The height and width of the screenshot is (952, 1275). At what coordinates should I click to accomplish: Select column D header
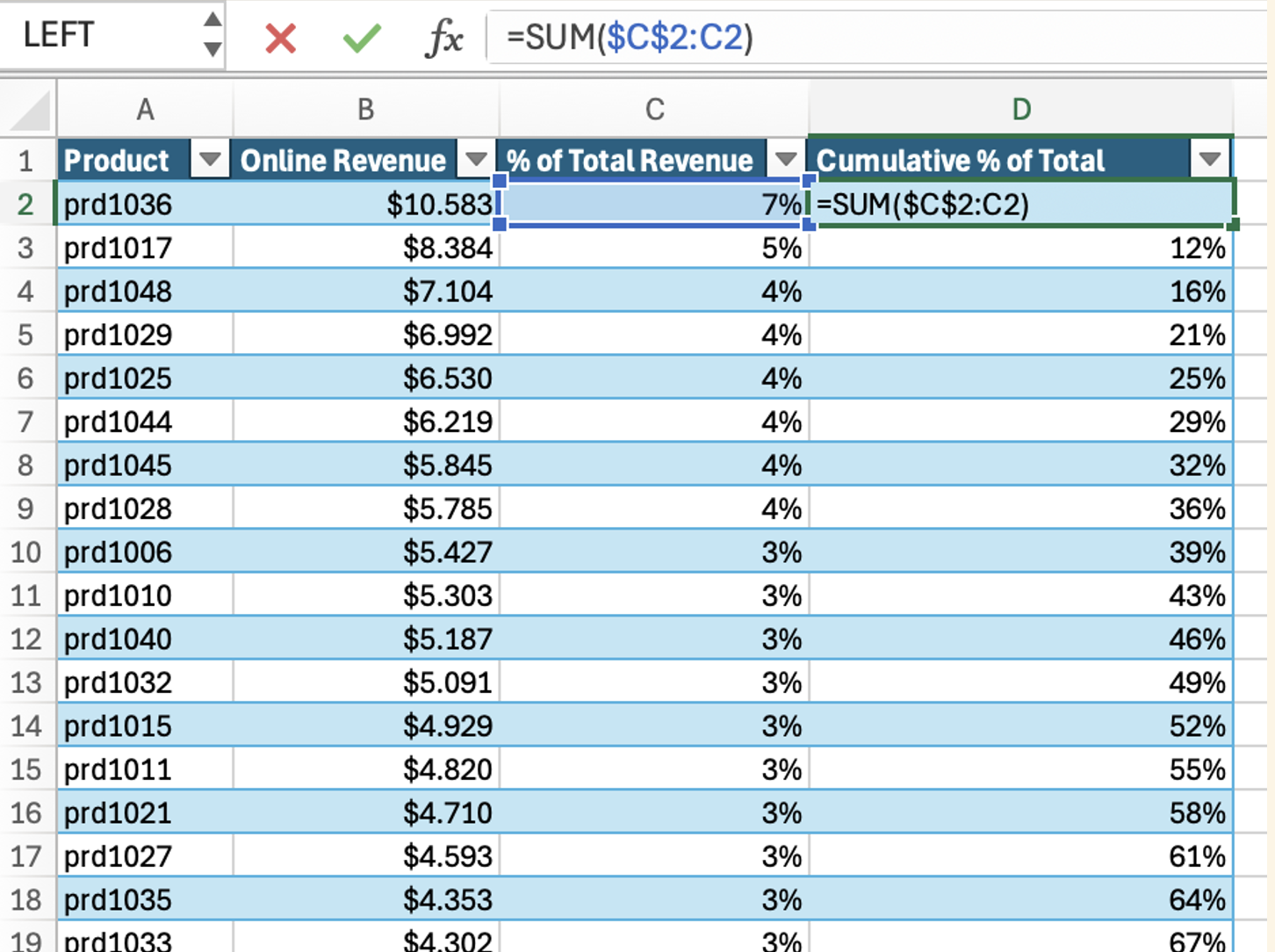1020,110
